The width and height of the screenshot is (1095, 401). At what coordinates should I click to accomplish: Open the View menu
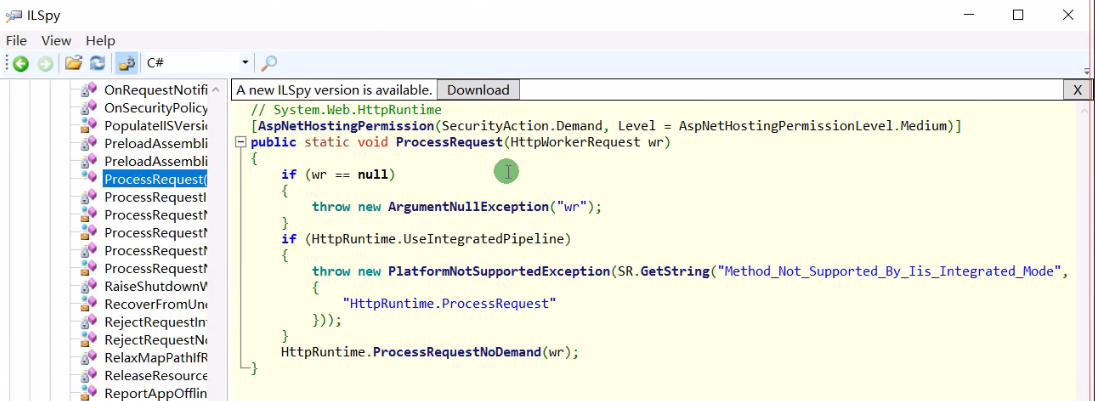pos(56,41)
